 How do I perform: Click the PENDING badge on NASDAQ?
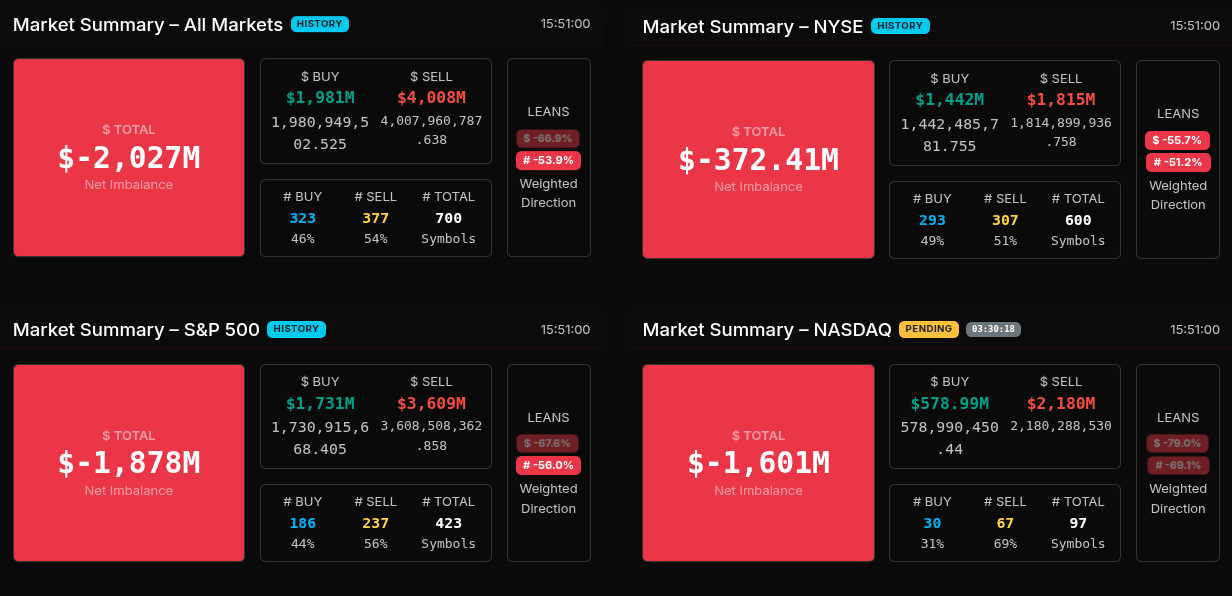click(x=929, y=329)
